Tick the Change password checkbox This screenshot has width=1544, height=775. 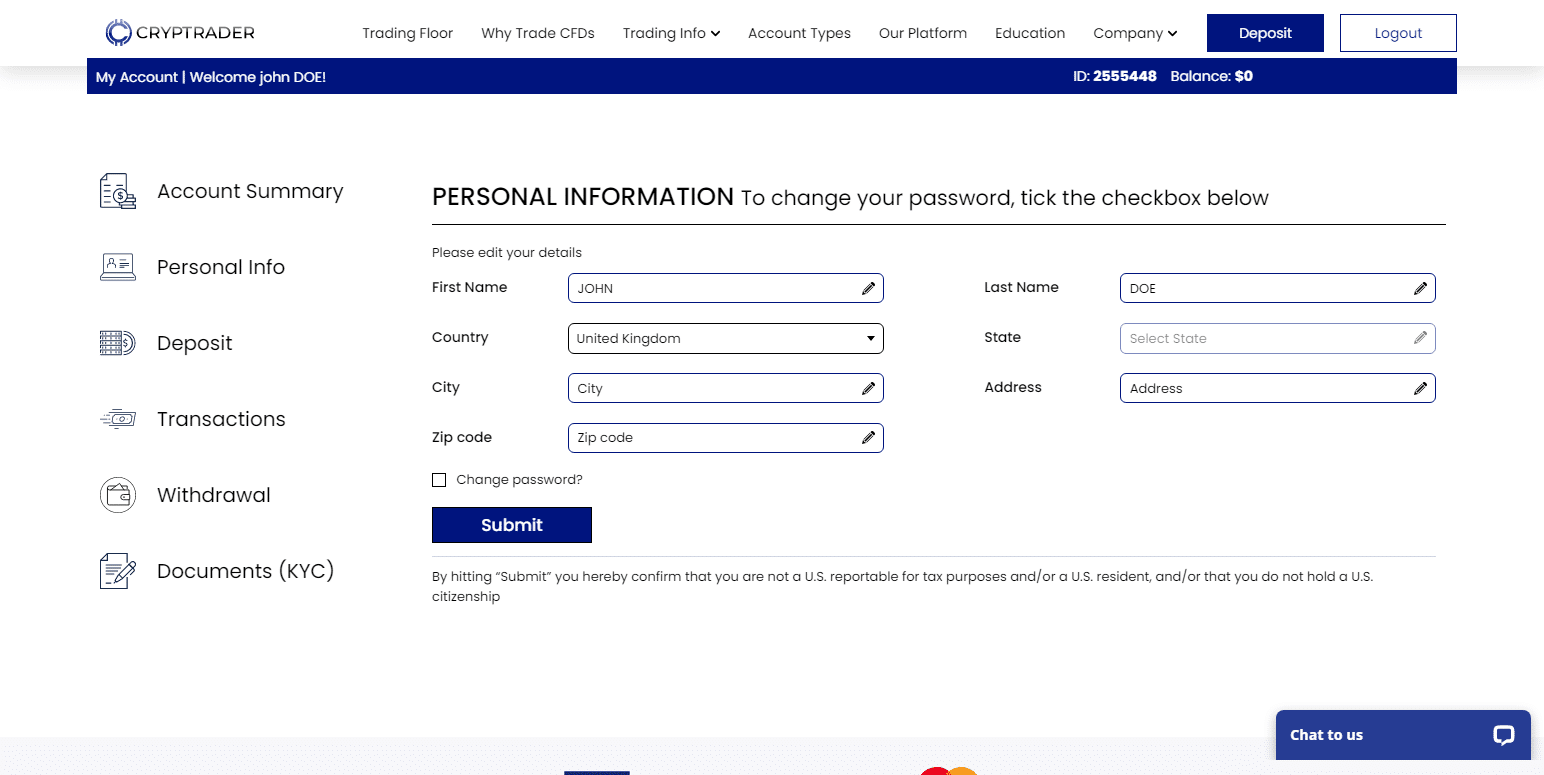[x=439, y=480]
